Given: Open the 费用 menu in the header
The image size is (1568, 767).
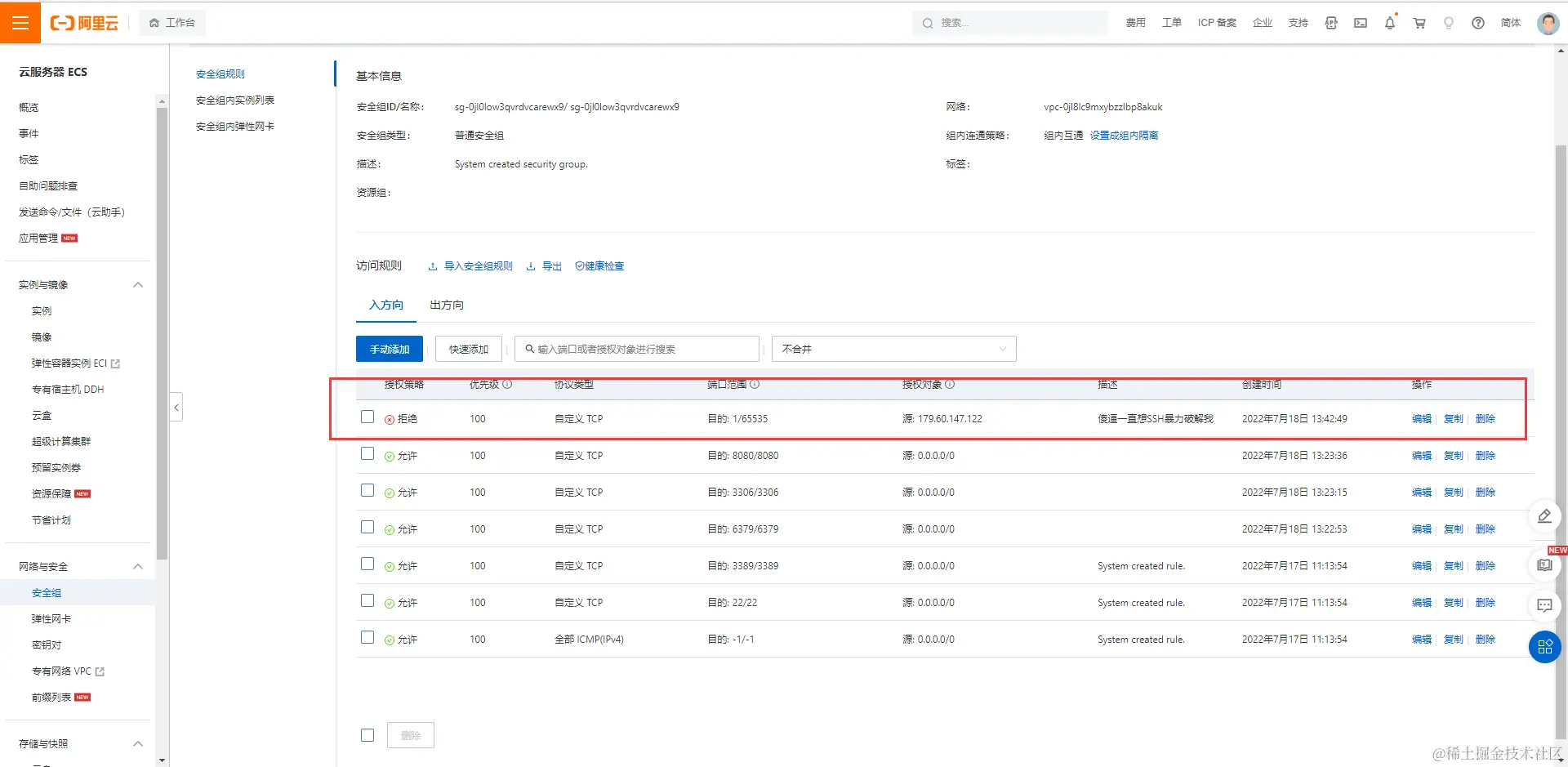Looking at the screenshot, I should click(x=1136, y=23).
